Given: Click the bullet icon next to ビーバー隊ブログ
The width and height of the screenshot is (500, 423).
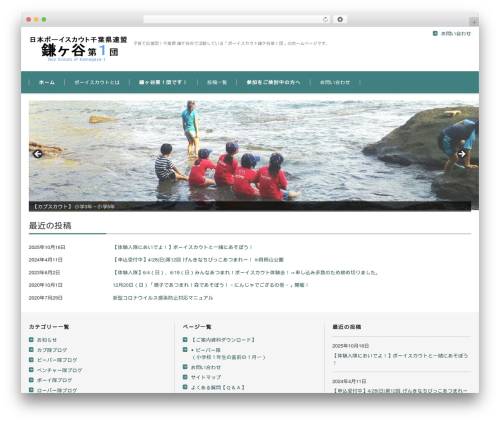Looking at the screenshot, I should [31, 360].
